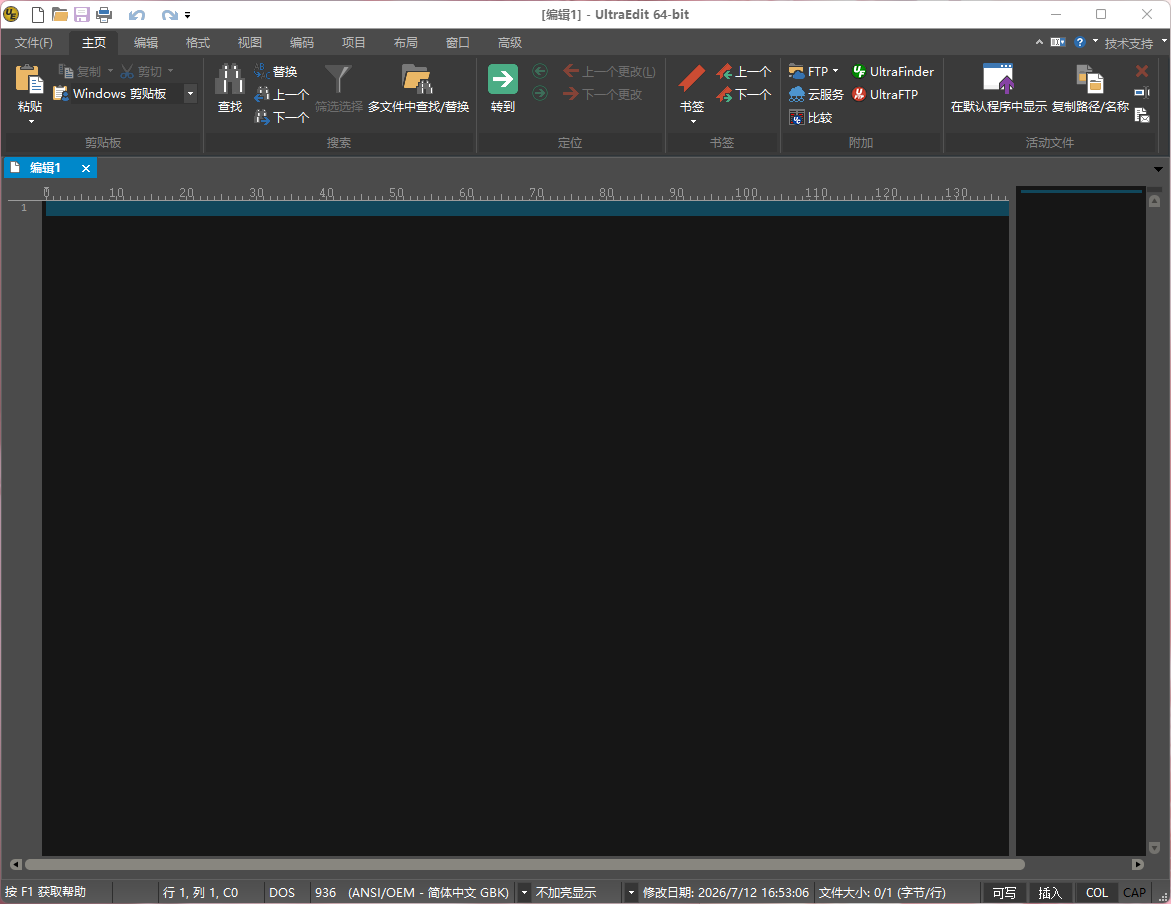Viewport: 1171px width, 904px height.
Task: Switch to the 项目 Project ribbon tab
Action: 353,43
